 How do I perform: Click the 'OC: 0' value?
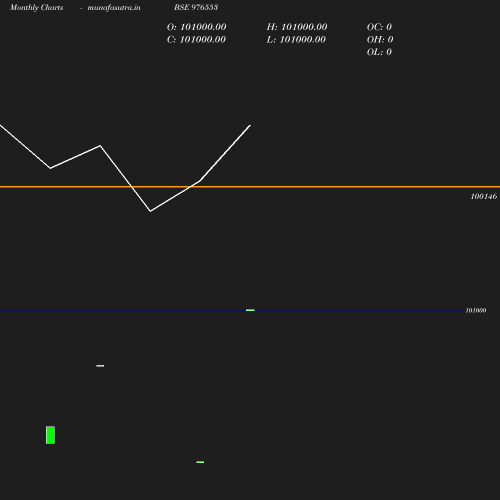coord(379,27)
